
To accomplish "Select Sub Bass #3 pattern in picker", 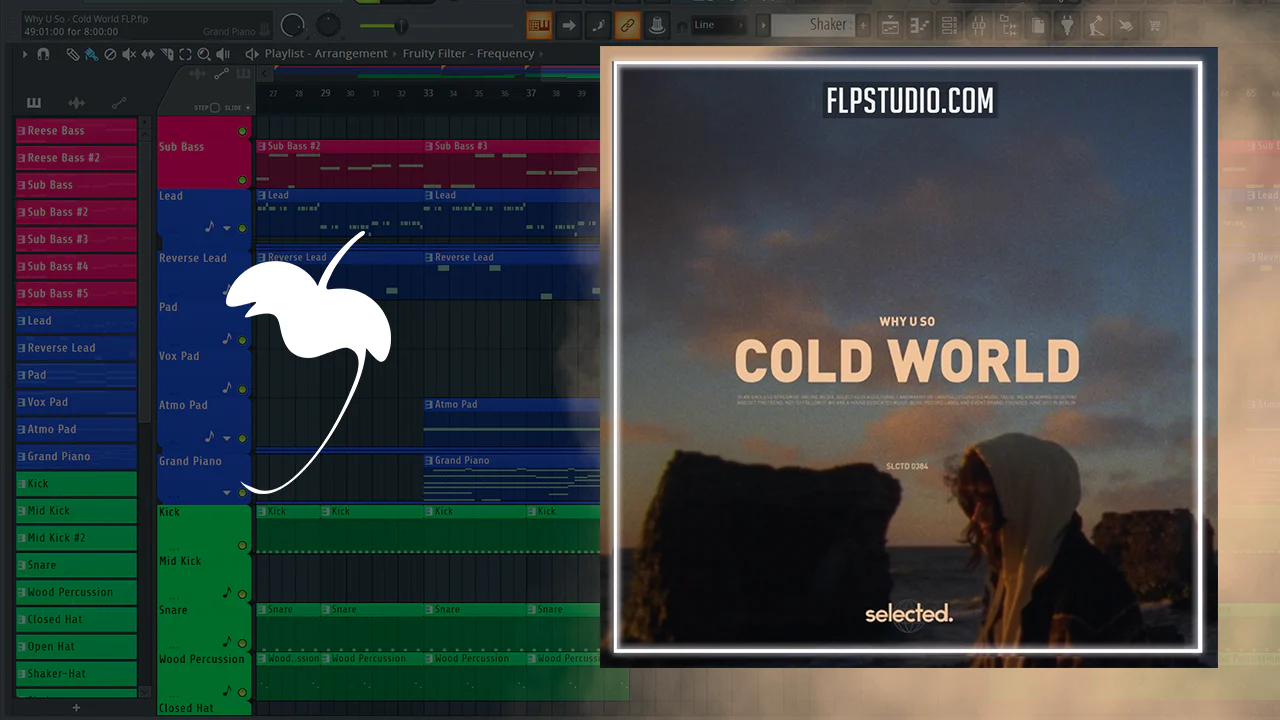I will [76, 240].
